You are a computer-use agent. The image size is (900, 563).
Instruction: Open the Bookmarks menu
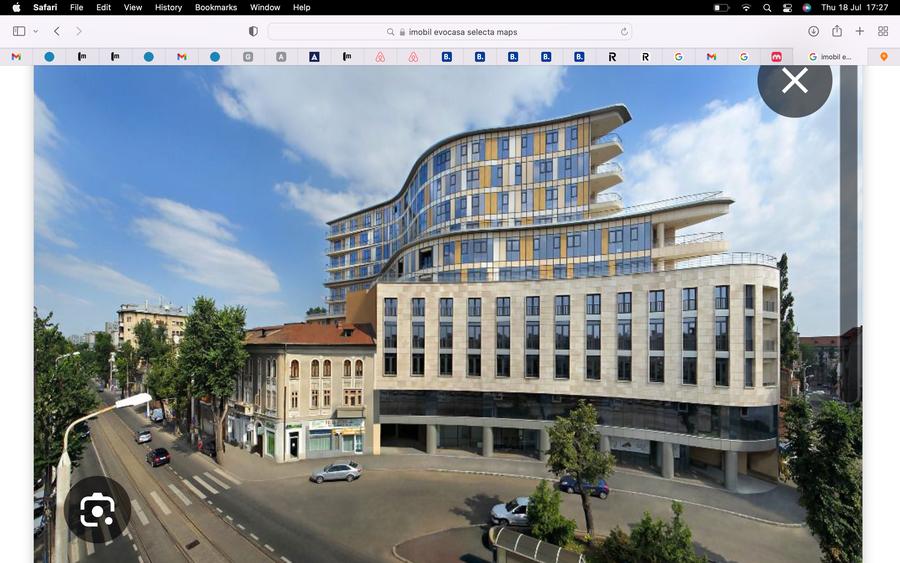(x=216, y=7)
